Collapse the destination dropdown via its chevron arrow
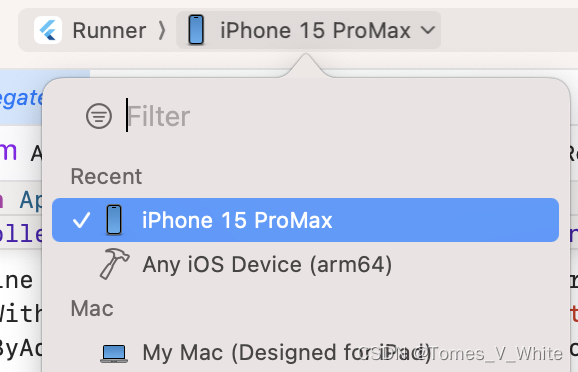Image resolution: width=578 pixels, height=372 pixels. click(x=428, y=30)
